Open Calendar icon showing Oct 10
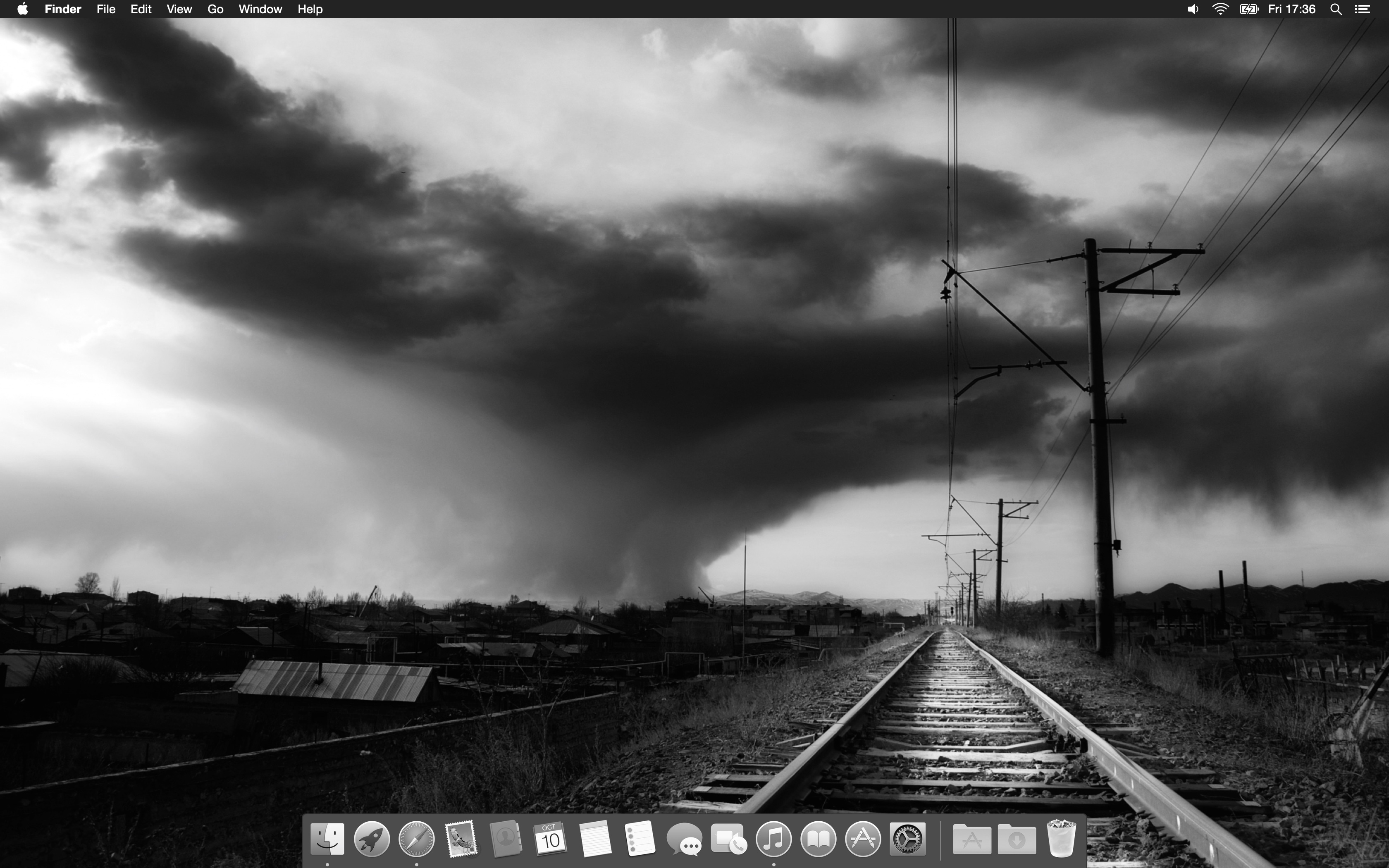 [x=551, y=839]
